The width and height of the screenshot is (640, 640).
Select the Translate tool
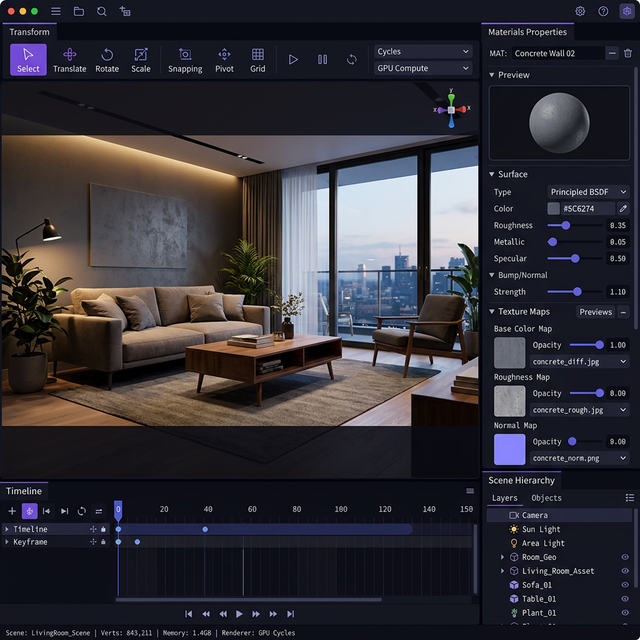click(69, 59)
